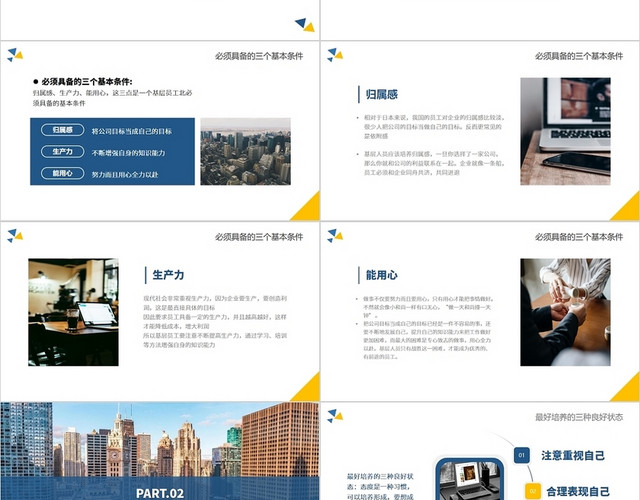Viewport: 640px width, 500px height.
Task: Click the header 必须具备的三个基本条件 above the blue box slide
Action: [259, 56]
